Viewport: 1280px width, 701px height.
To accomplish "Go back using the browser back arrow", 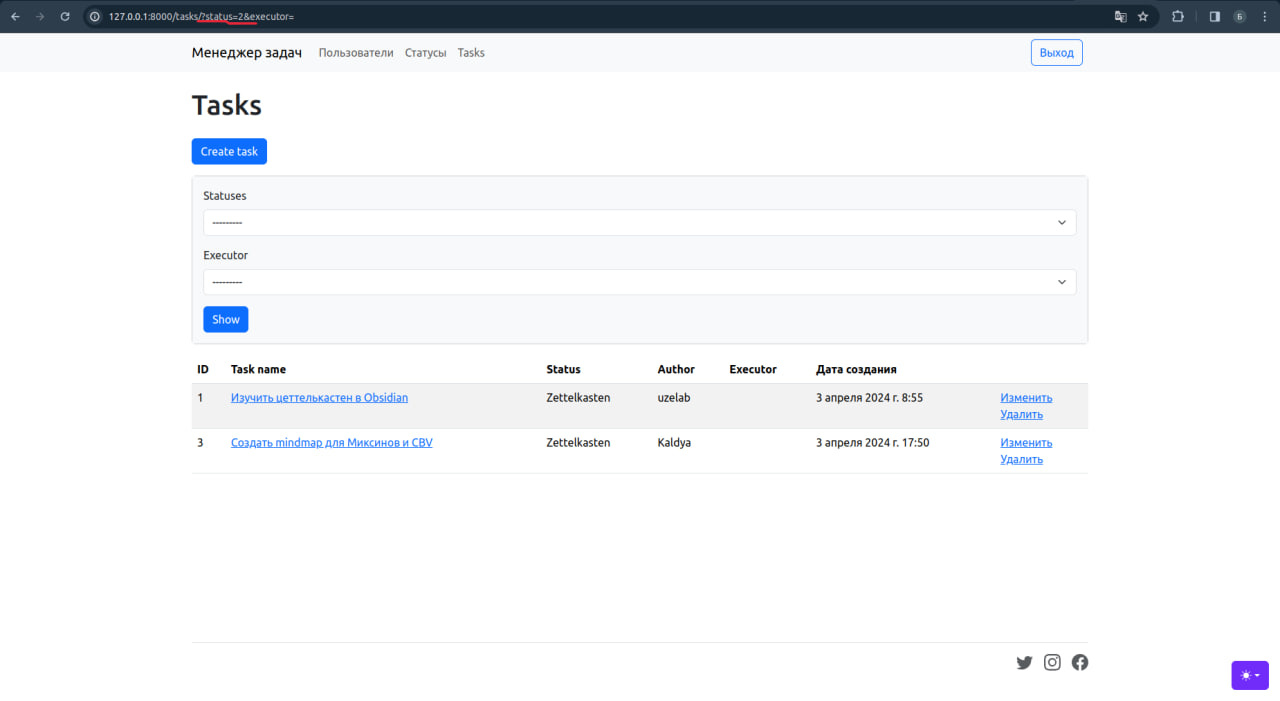I will (x=15, y=16).
